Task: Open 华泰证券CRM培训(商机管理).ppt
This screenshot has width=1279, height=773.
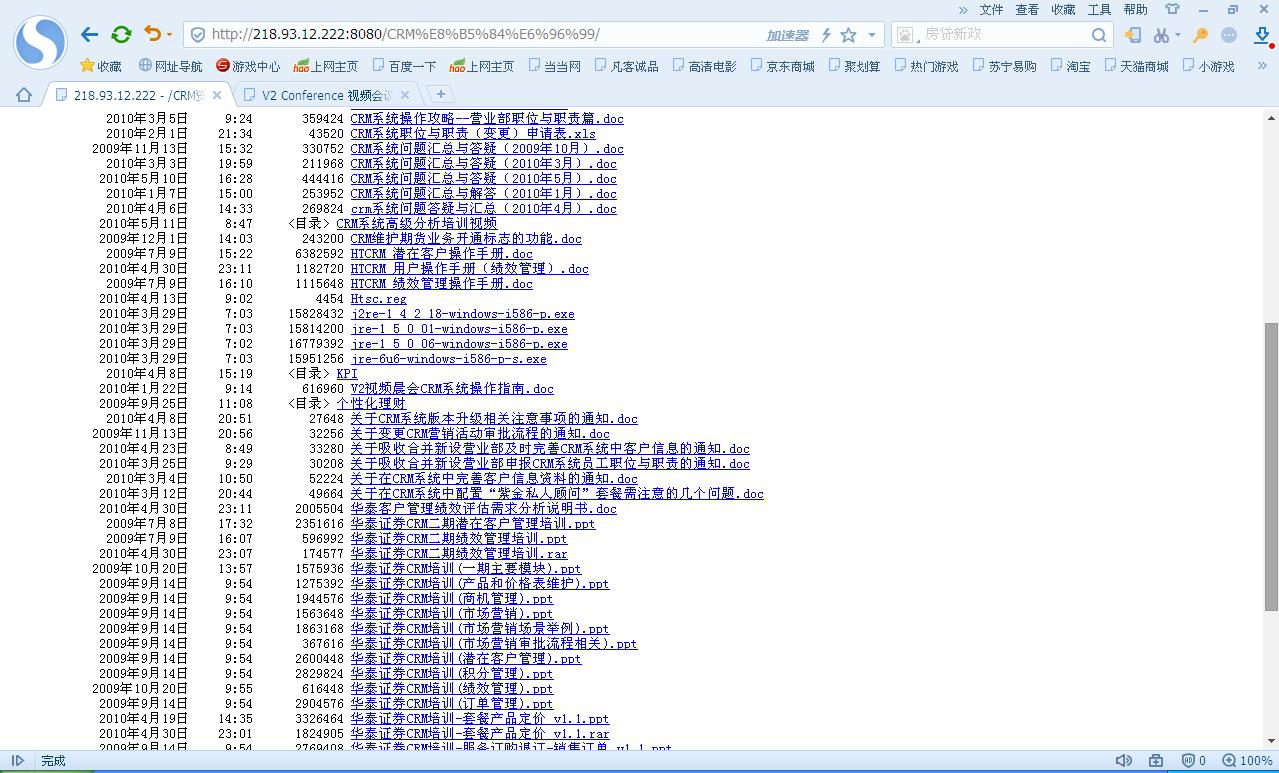Action: click(451, 599)
